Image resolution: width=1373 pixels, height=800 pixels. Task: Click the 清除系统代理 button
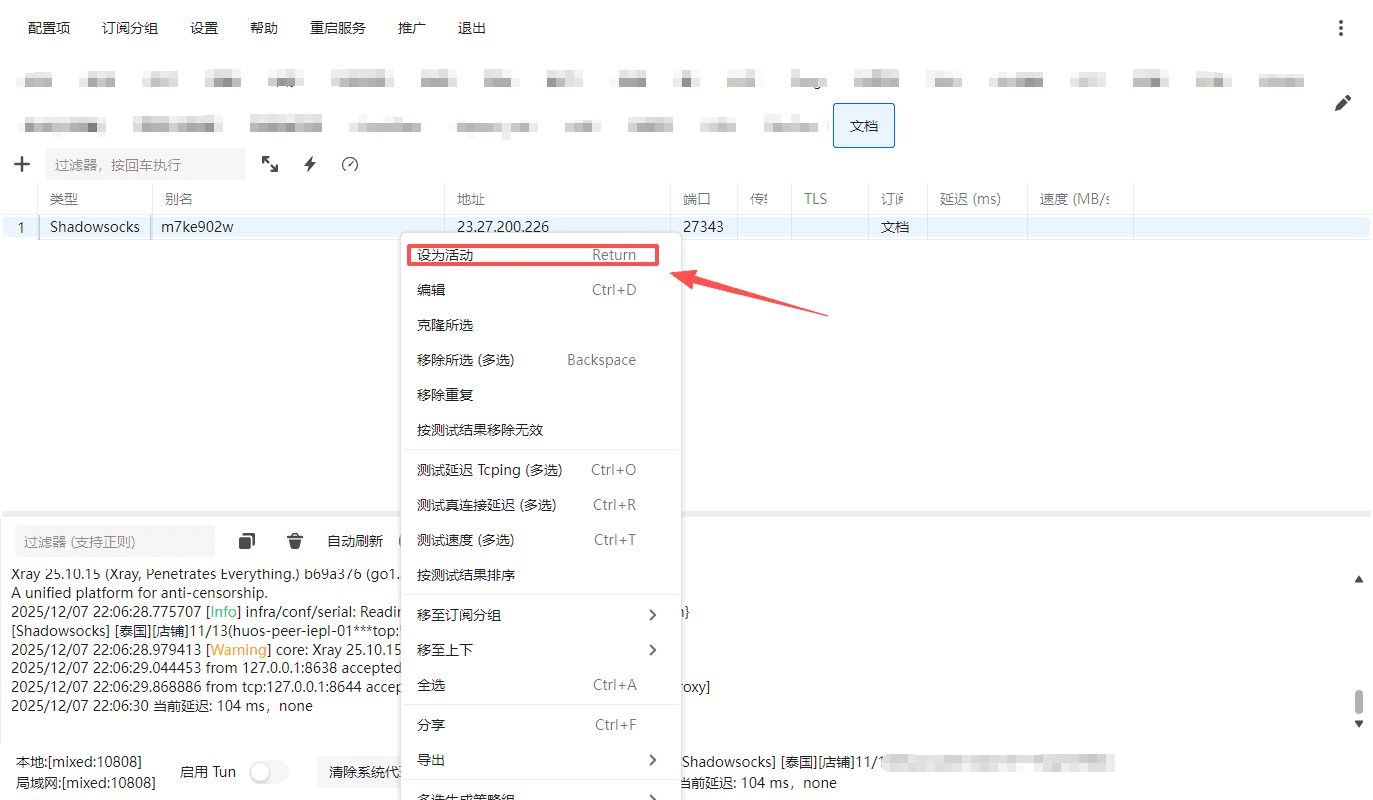(x=358, y=771)
